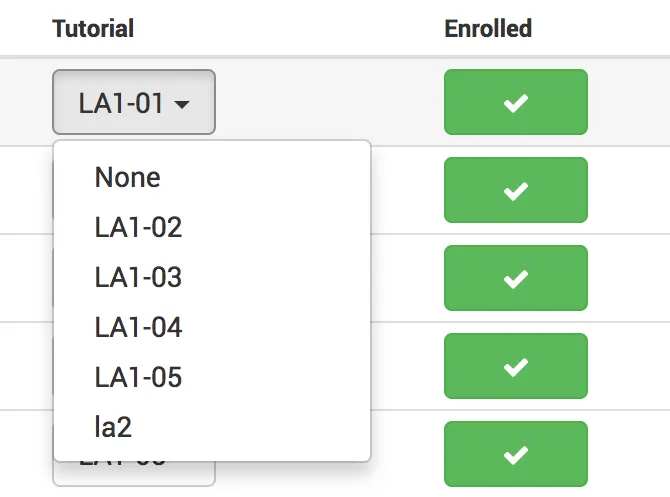
Task: Select the LA1-04 tutorial option
Action: point(138,327)
